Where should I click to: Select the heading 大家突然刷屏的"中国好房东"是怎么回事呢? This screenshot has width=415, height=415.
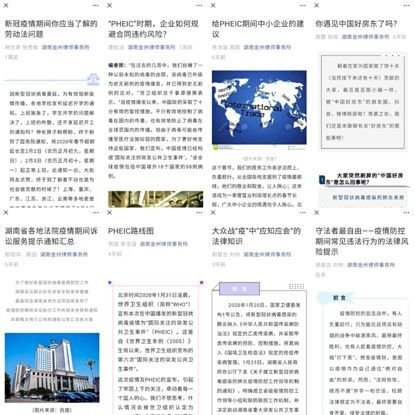pos(364,179)
